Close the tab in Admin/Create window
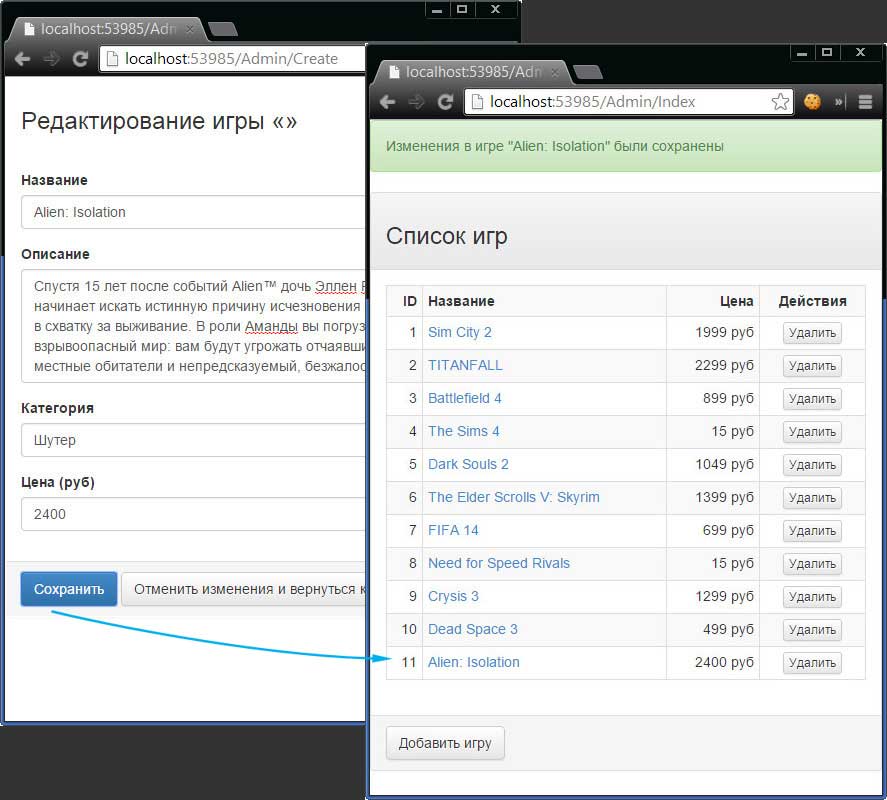This screenshot has width=887, height=800. tap(190, 29)
